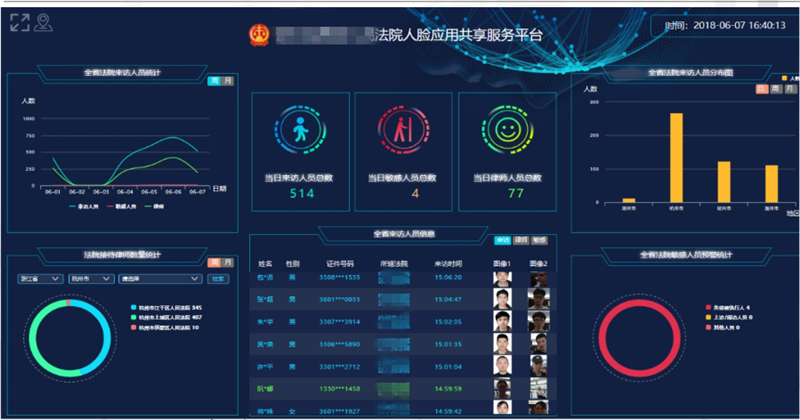Switch to the 来访 tab in visitor info
This screenshot has width=800, height=420.
tap(502, 241)
